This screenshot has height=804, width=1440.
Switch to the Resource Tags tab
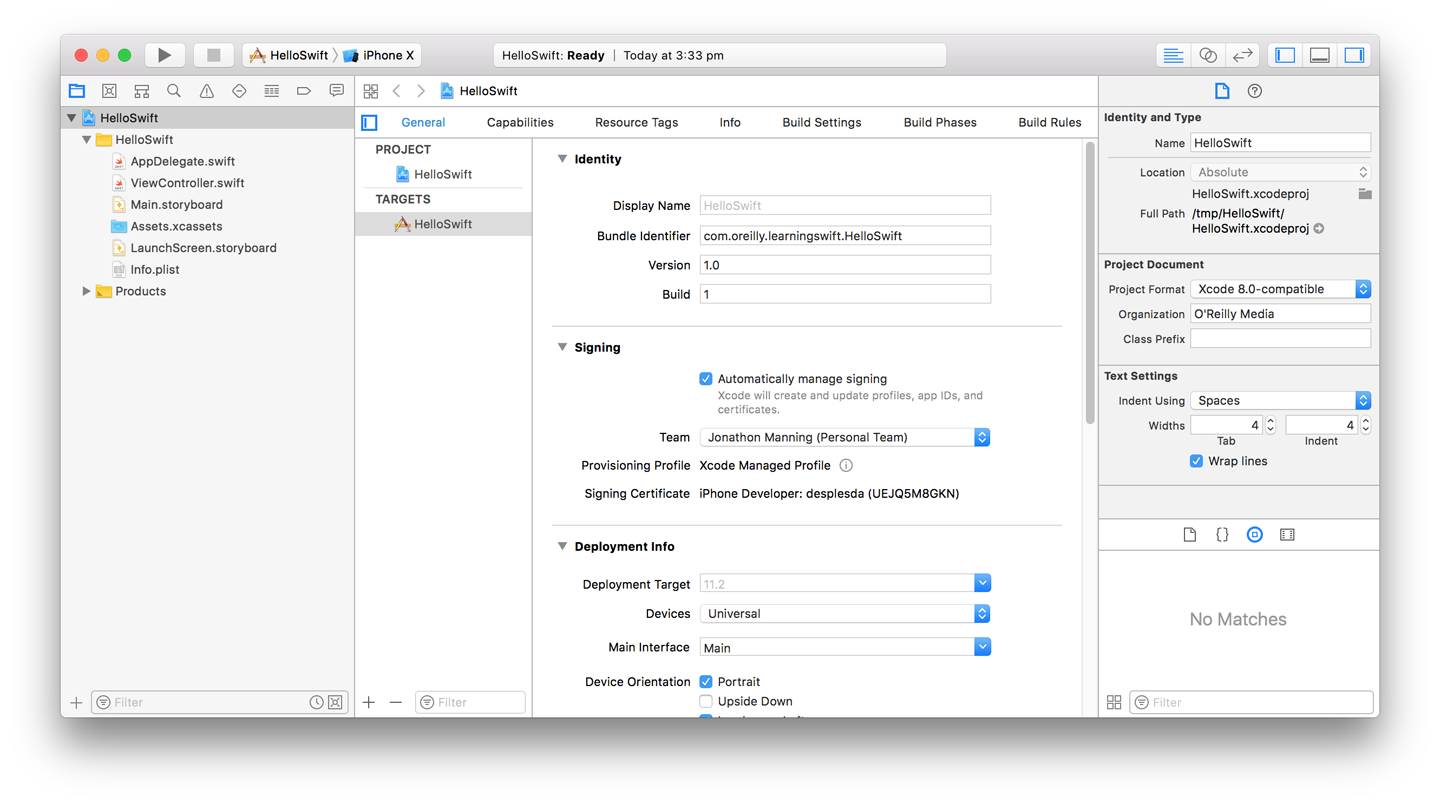coord(636,122)
